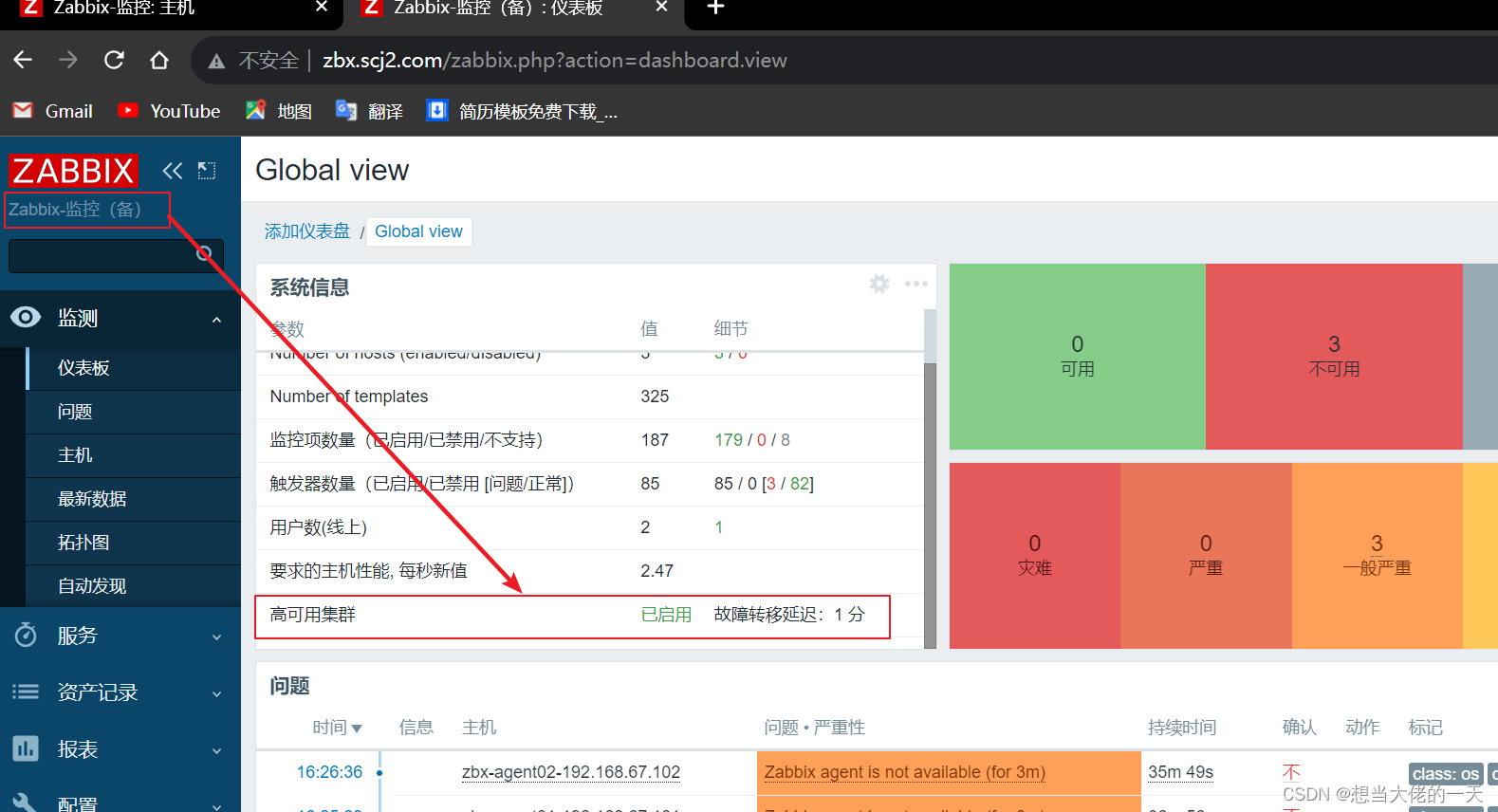Click the browser back arrow
This screenshot has width=1498, height=812.
[x=23, y=61]
